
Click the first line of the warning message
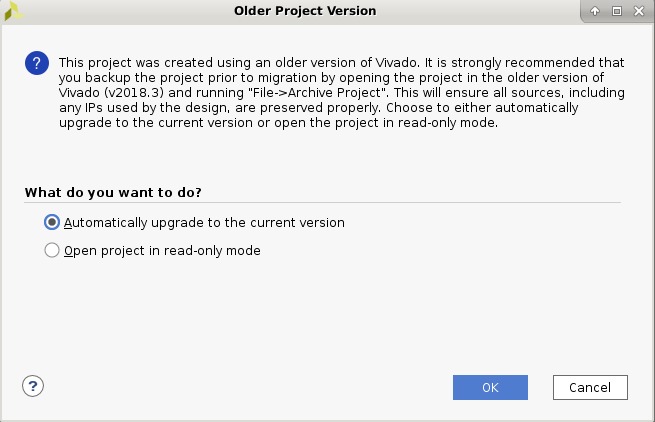(341, 63)
